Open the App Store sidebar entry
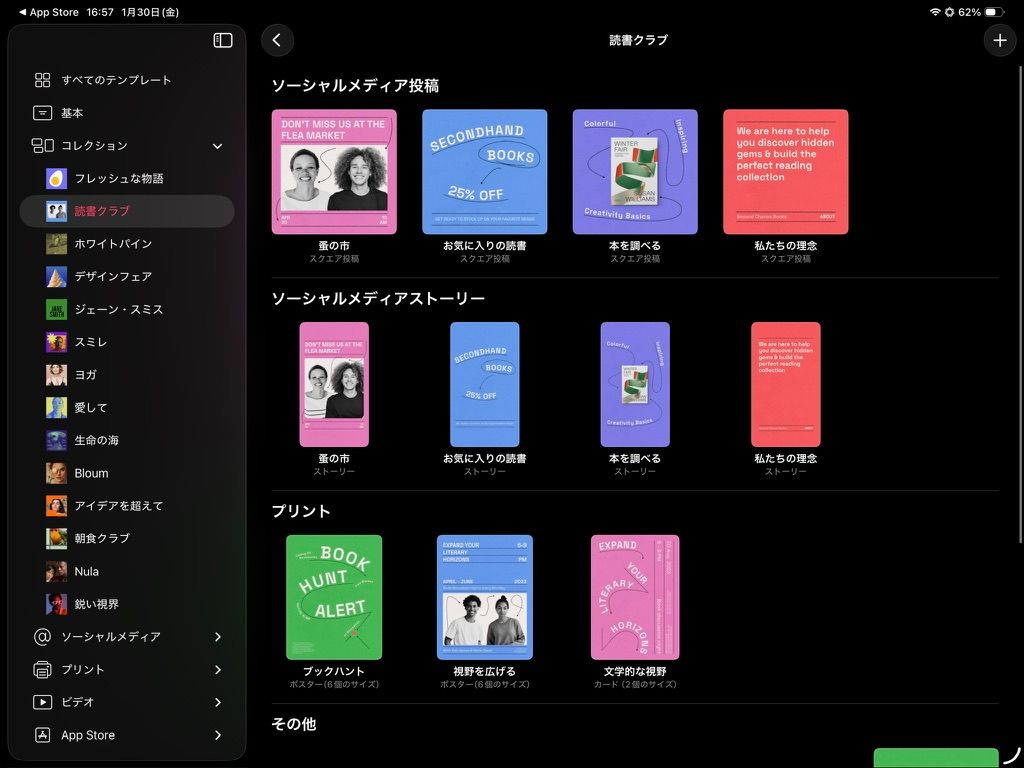 127,735
